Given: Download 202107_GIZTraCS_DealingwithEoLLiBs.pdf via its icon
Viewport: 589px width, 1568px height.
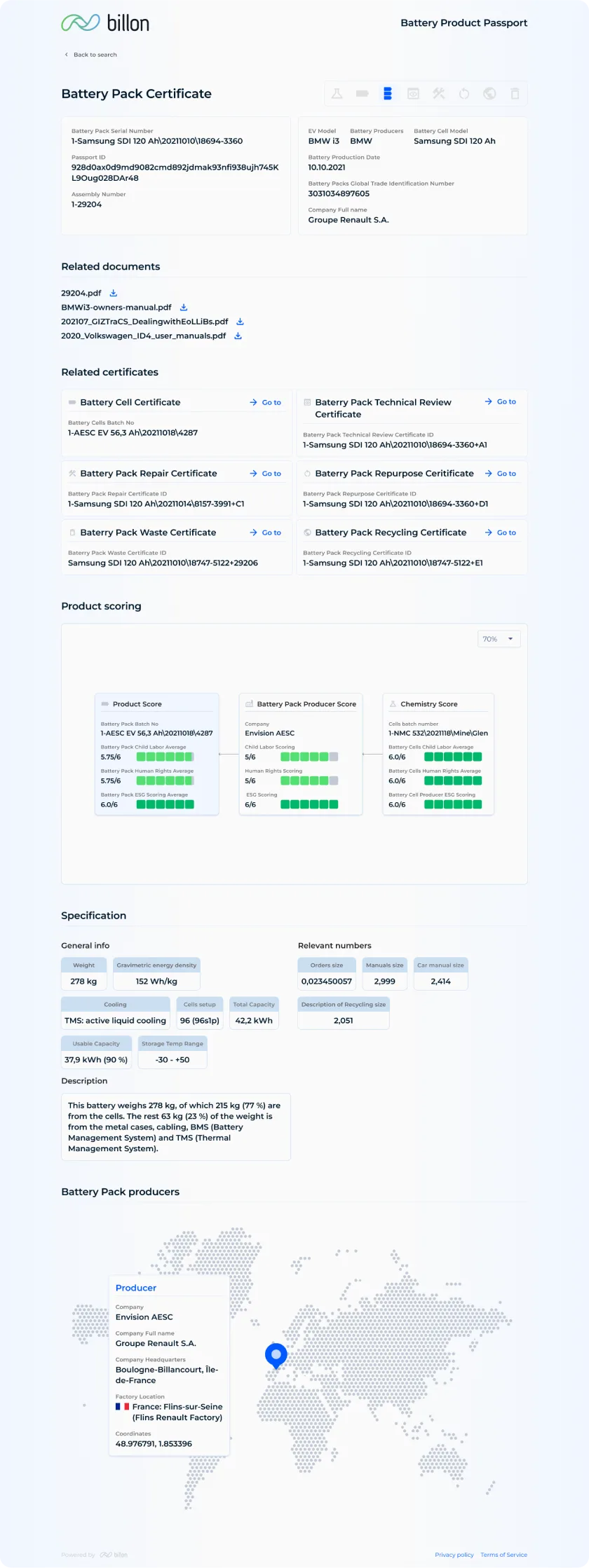Looking at the screenshot, I should pyautogui.click(x=240, y=322).
